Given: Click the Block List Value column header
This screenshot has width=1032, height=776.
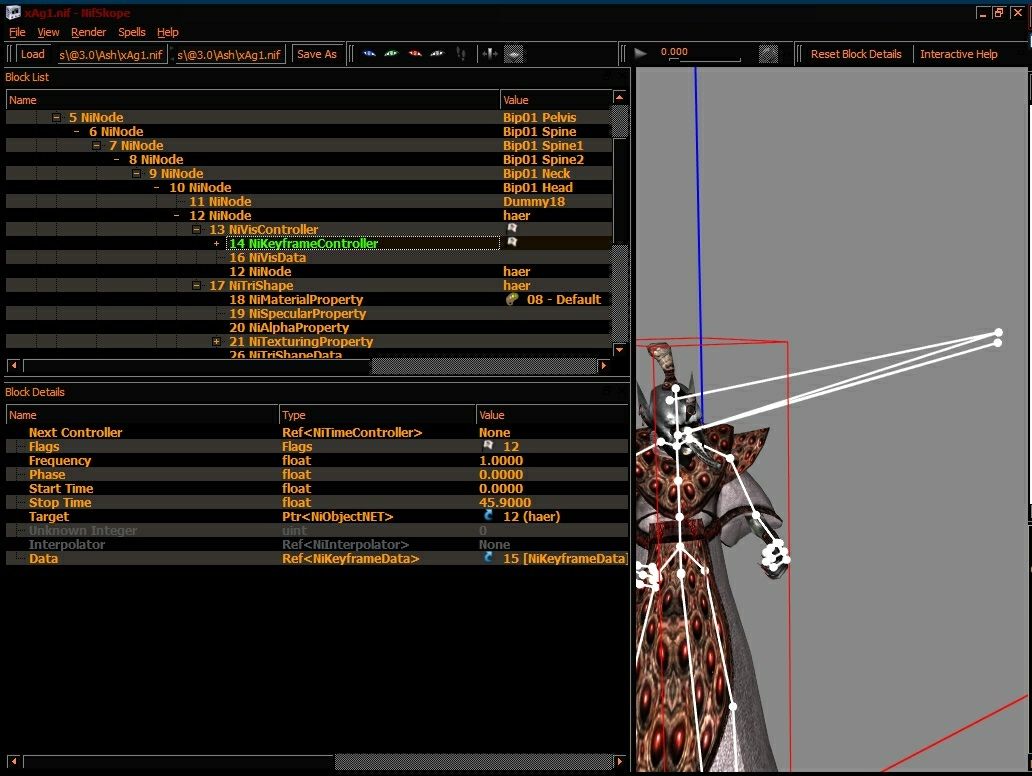Looking at the screenshot, I should 556,100.
